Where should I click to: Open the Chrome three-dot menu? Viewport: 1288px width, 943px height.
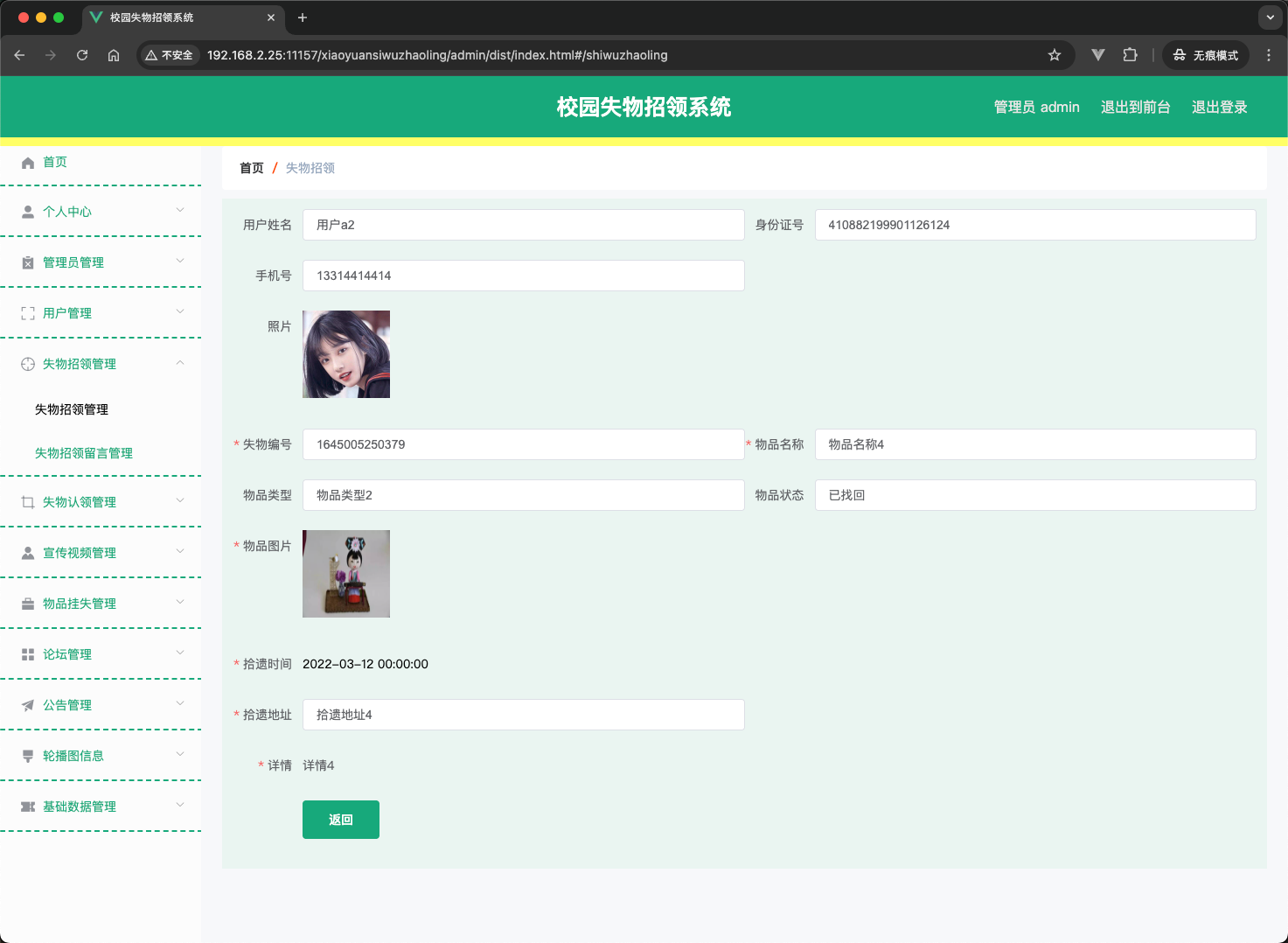(x=1269, y=55)
